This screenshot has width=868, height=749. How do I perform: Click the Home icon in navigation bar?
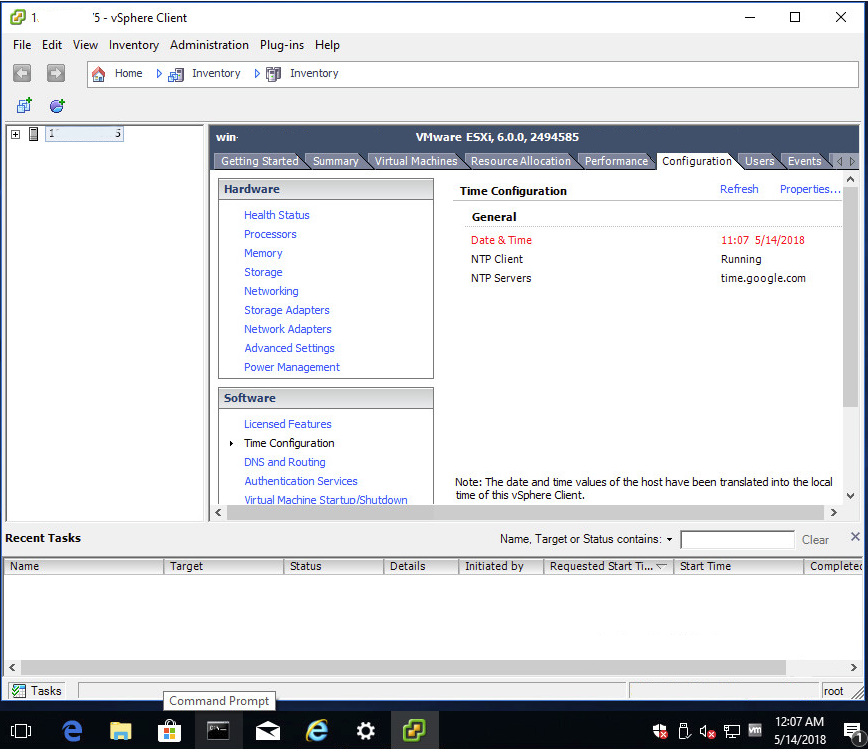point(99,74)
